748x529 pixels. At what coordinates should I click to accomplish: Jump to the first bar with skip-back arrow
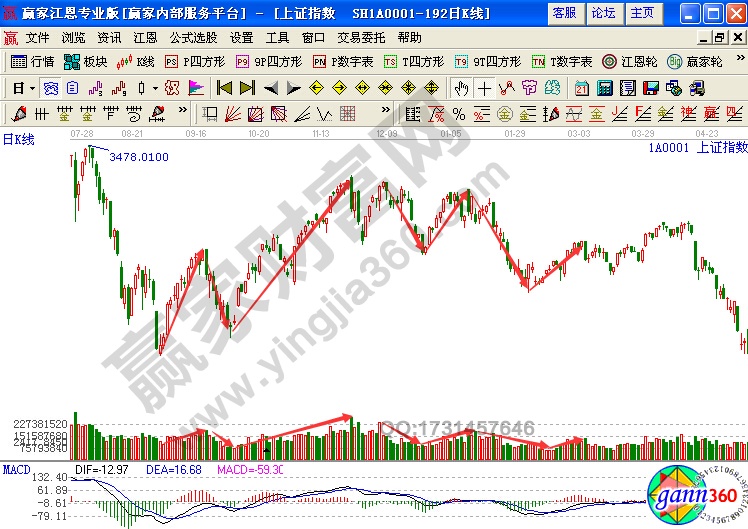coord(223,88)
